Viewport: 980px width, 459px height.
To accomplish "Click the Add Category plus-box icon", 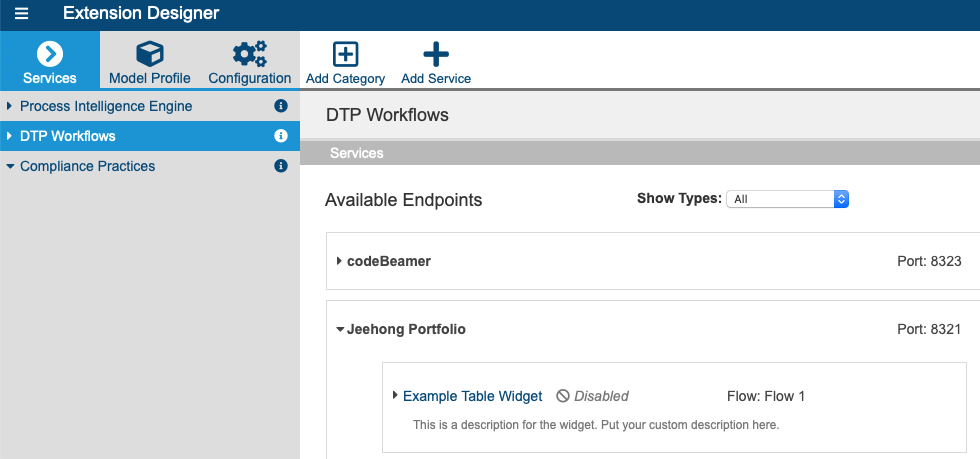I will click(x=345, y=54).
